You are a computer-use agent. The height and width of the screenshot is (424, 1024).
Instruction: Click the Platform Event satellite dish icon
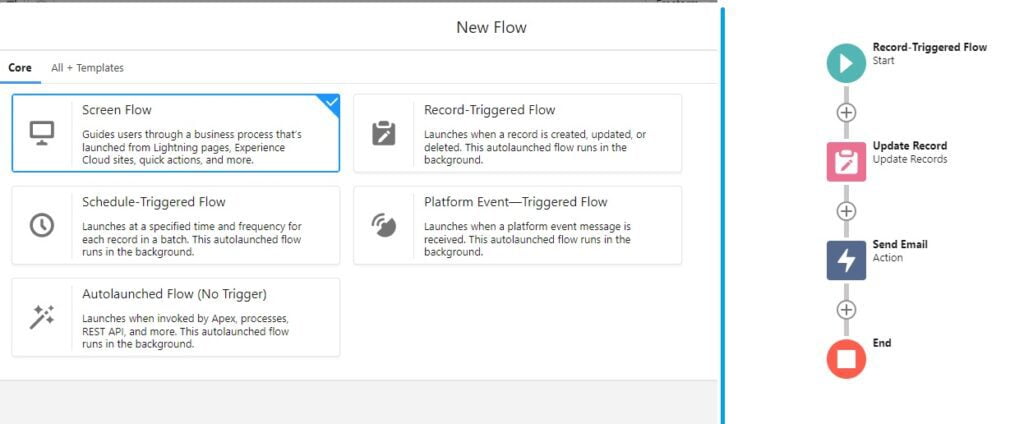(383, 225)
